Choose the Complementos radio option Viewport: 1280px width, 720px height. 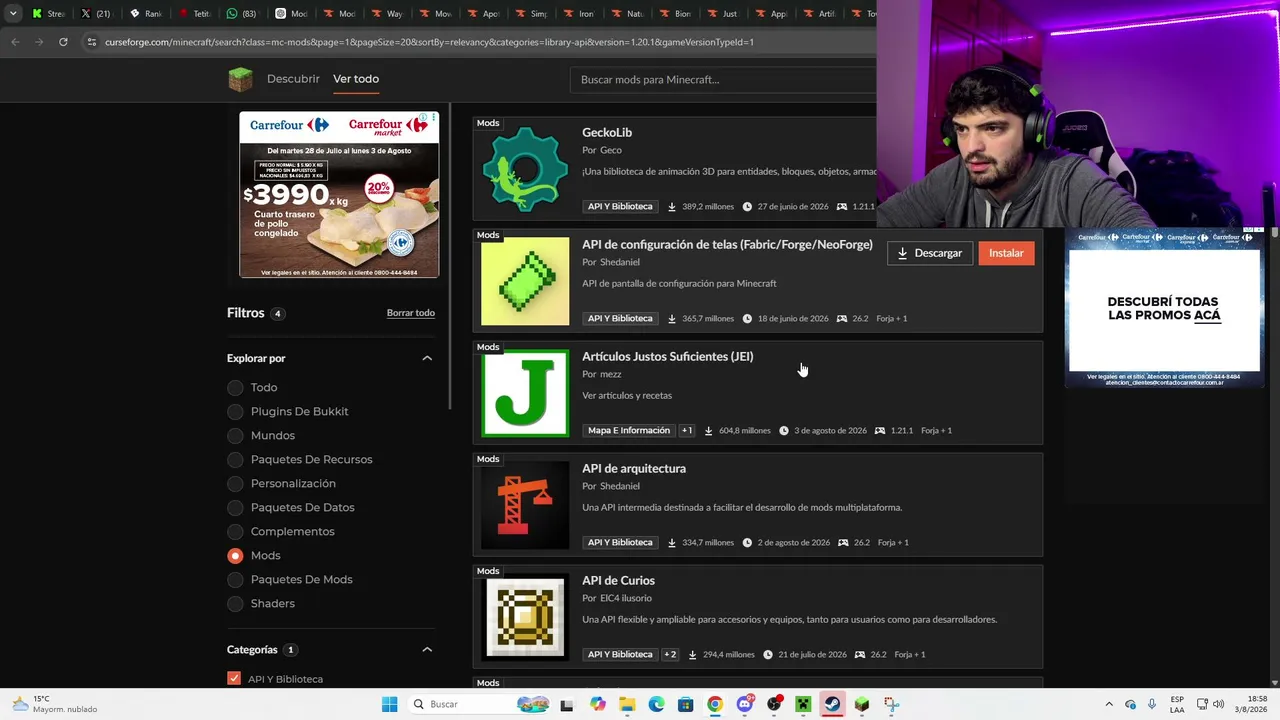pos(235,531)
